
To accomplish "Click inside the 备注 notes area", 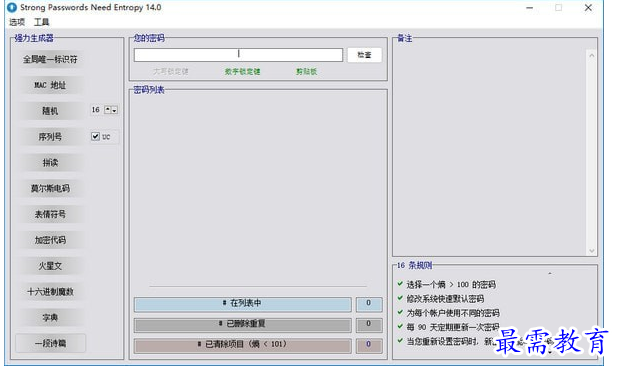I will 490,152.
